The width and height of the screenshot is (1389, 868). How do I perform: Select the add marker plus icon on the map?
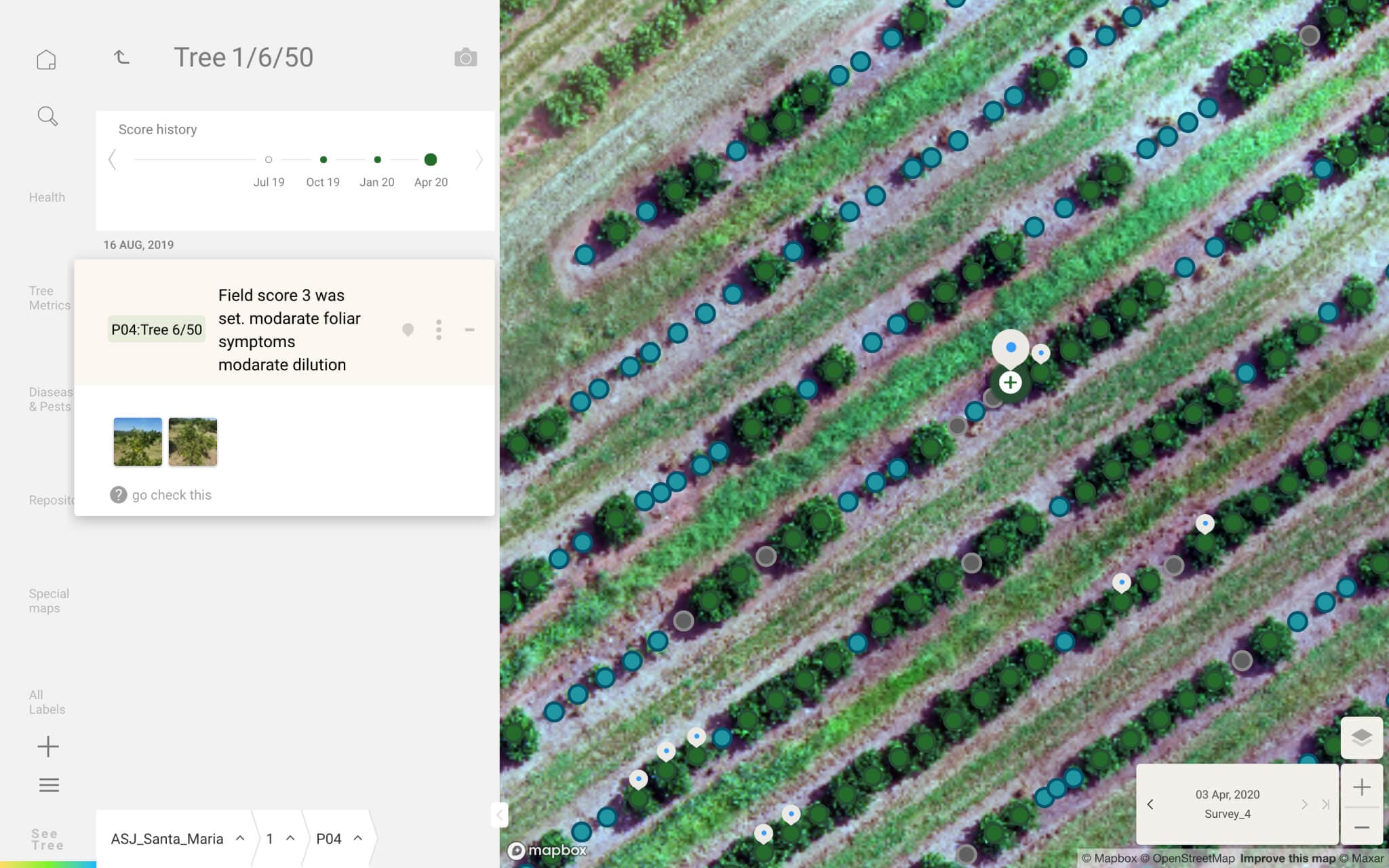click(x=1010, y=382)
